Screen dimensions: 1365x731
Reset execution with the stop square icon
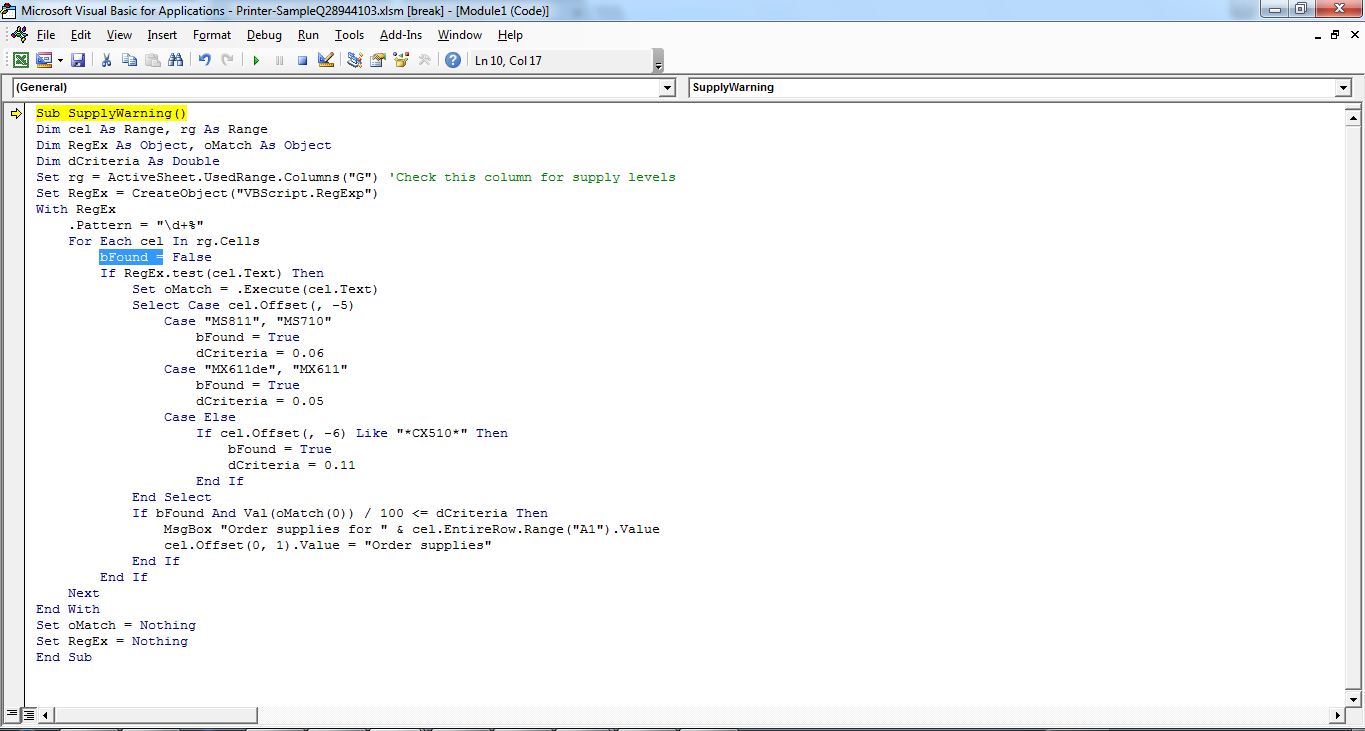pyautogui.click(x=302, y=60)
